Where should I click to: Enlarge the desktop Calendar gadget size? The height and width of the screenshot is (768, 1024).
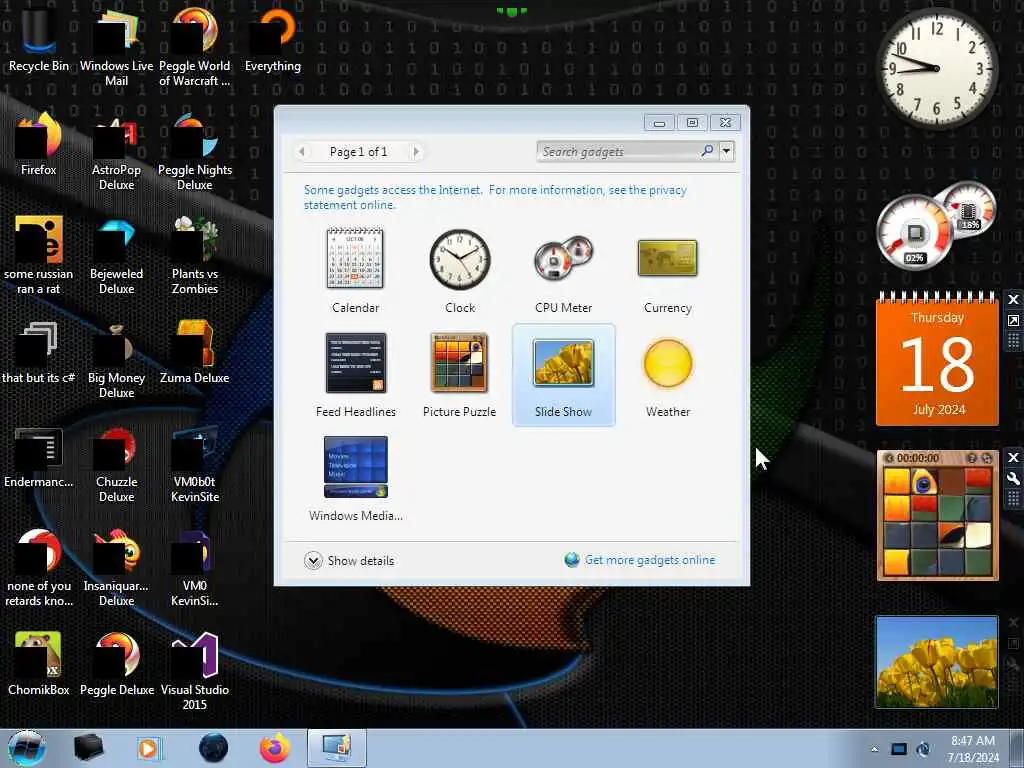click(1013, 320)
